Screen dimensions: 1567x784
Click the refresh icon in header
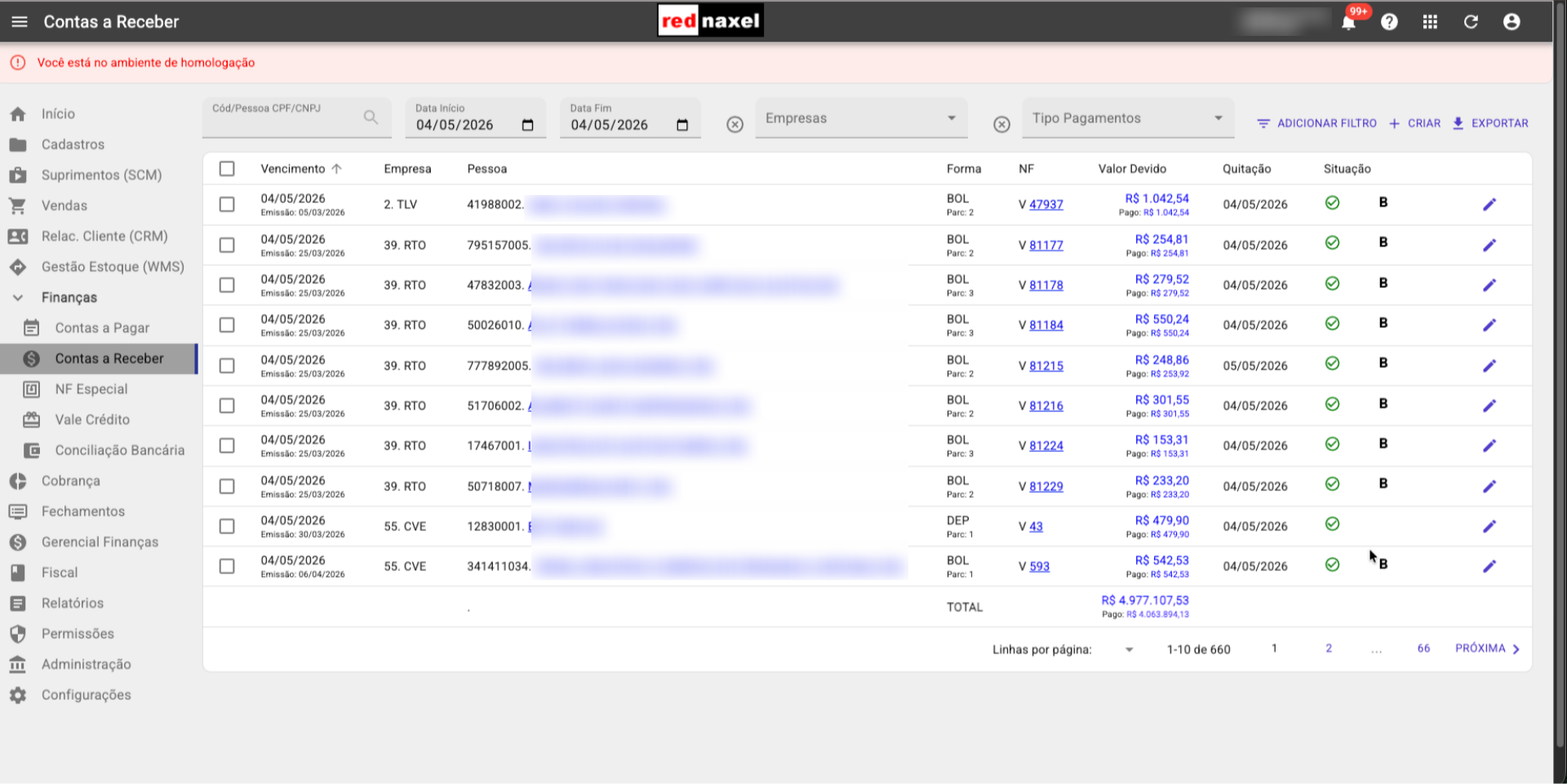[x=1471, y=22]
